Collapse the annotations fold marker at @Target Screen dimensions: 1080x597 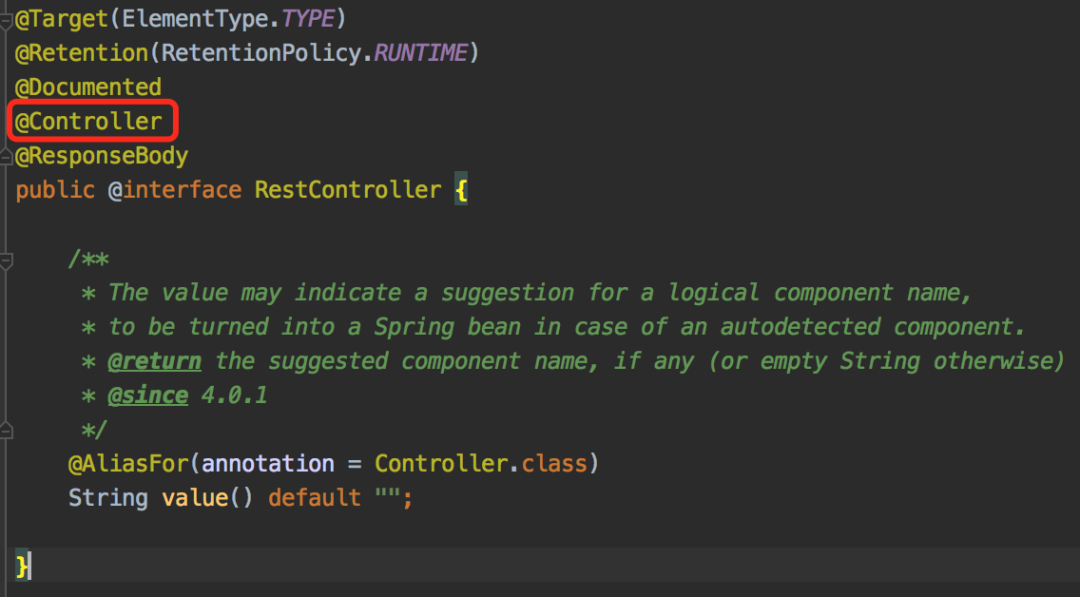click(x=6, y=21)
